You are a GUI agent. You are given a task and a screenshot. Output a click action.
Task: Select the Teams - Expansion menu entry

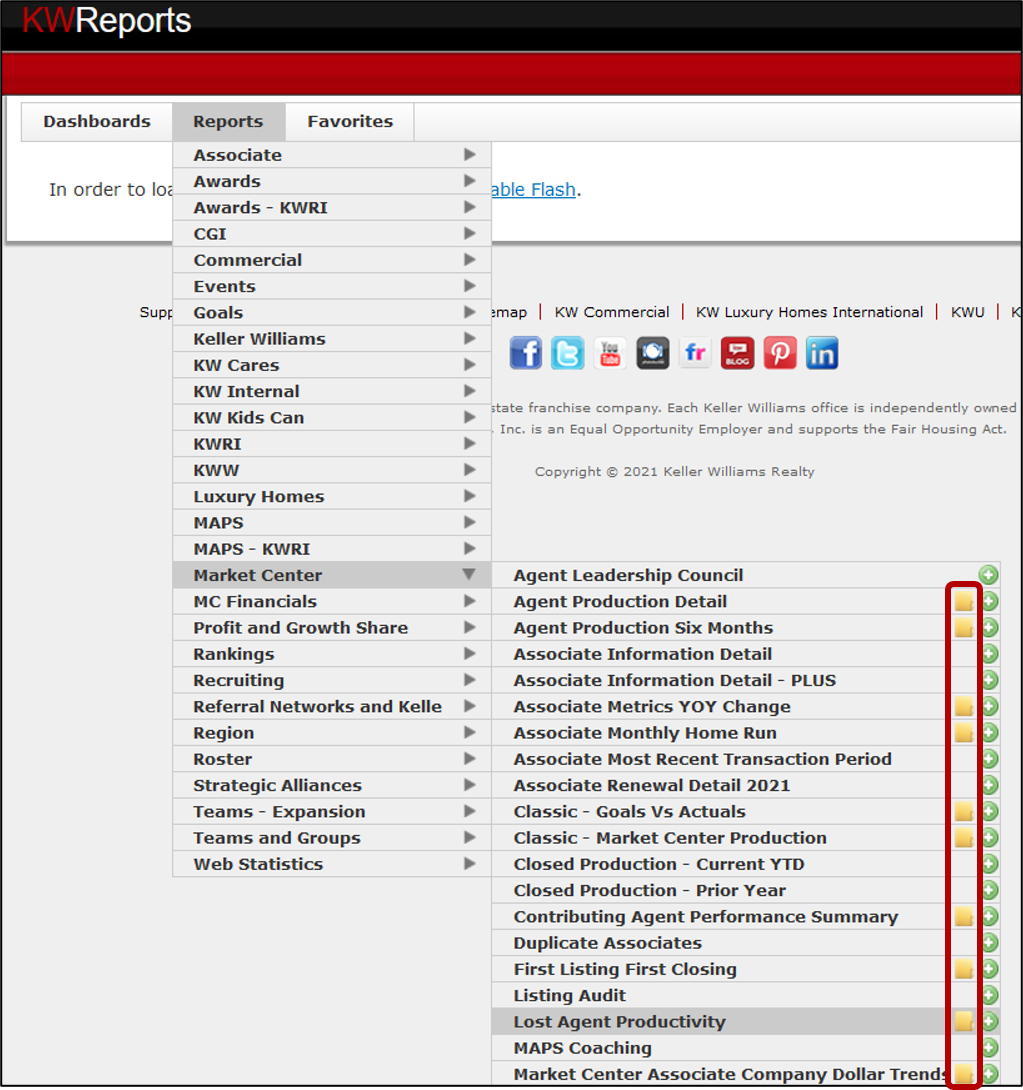coord(332,811)
